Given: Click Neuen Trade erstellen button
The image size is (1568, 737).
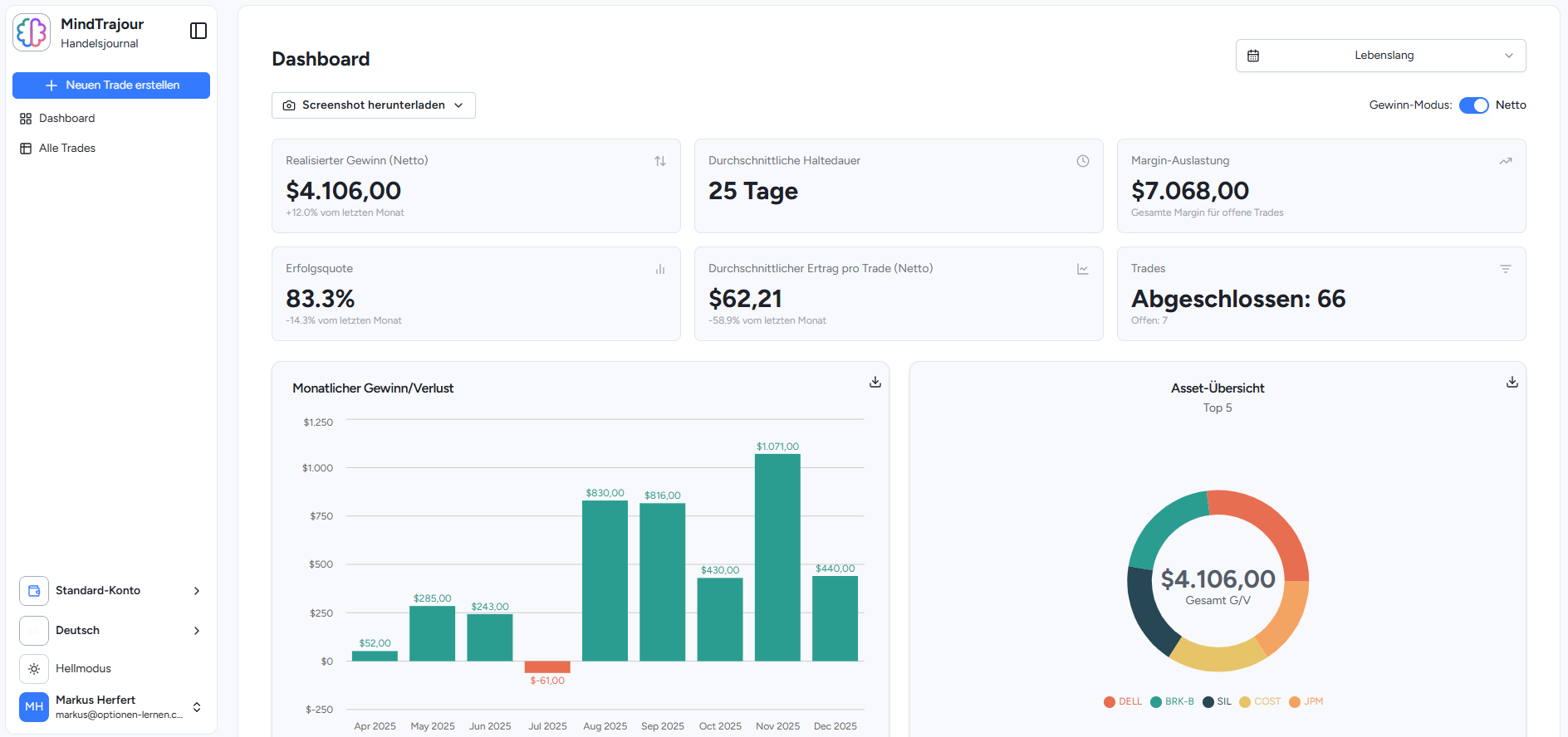Looking at the screenshot, I should click(x=111, y=85).
